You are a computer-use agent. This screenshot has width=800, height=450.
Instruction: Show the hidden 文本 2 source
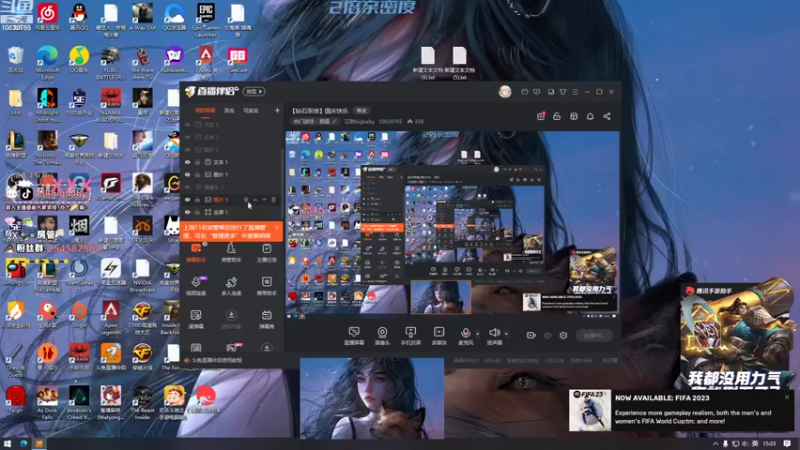pyautogui.click(x=187, y=137)
